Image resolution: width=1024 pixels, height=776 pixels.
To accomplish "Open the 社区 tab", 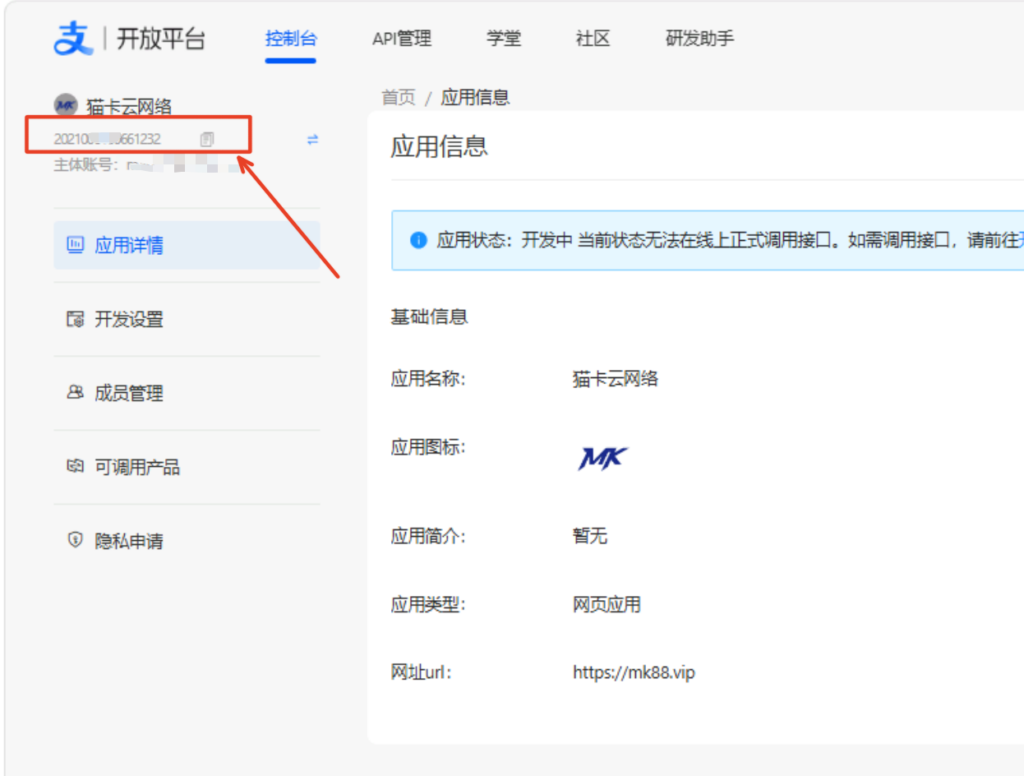I will 592,39.
